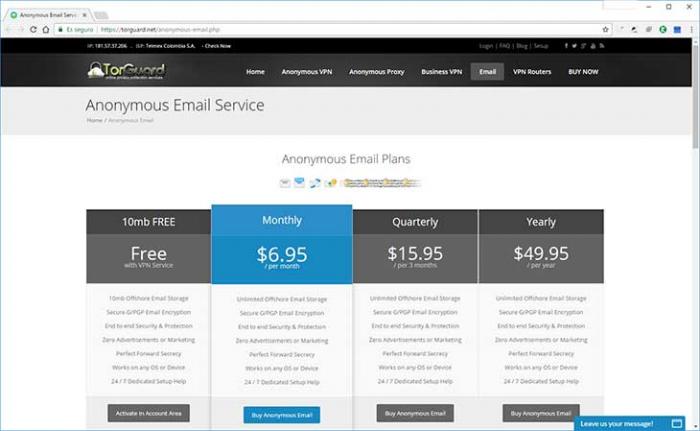Open TorGuard's Google Plus icon
Screen dimensions: 700x431
583,46
